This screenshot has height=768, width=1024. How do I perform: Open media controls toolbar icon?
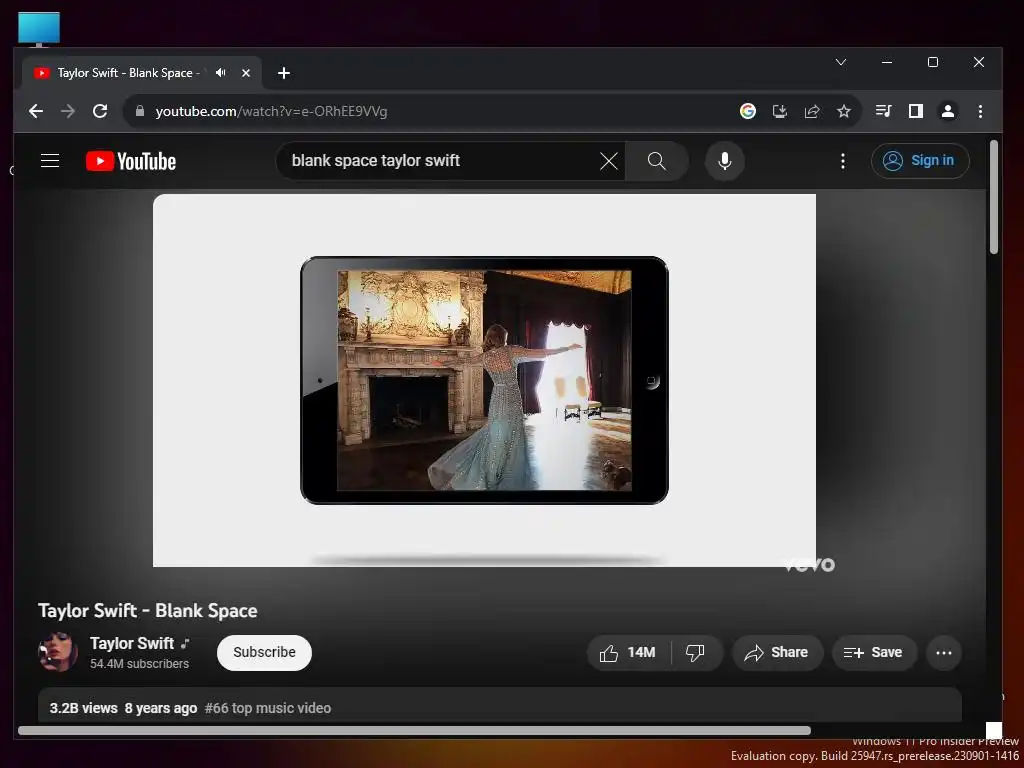point(884,111)
